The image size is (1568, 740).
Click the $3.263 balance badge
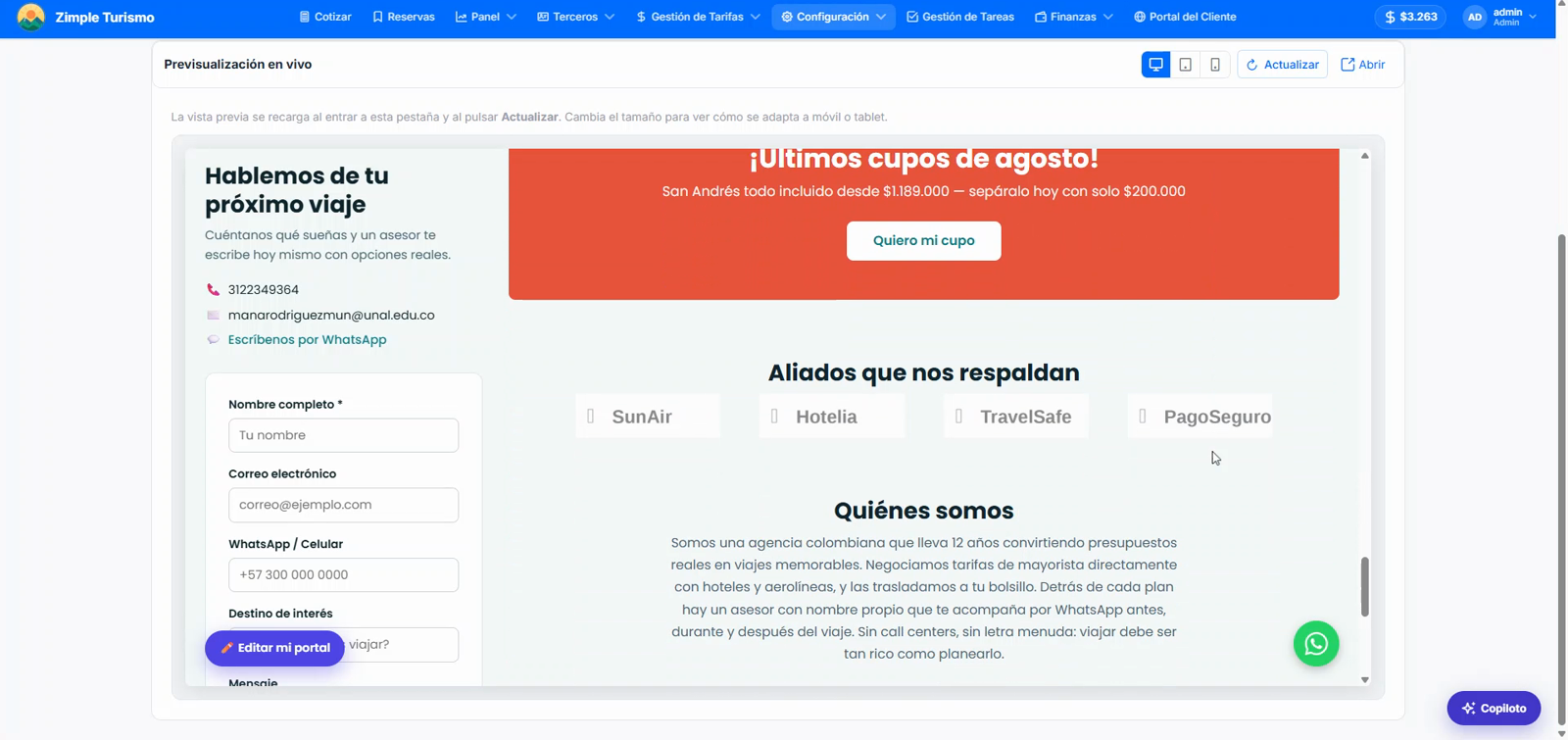pyautogui.click(x=1411, y=17)
